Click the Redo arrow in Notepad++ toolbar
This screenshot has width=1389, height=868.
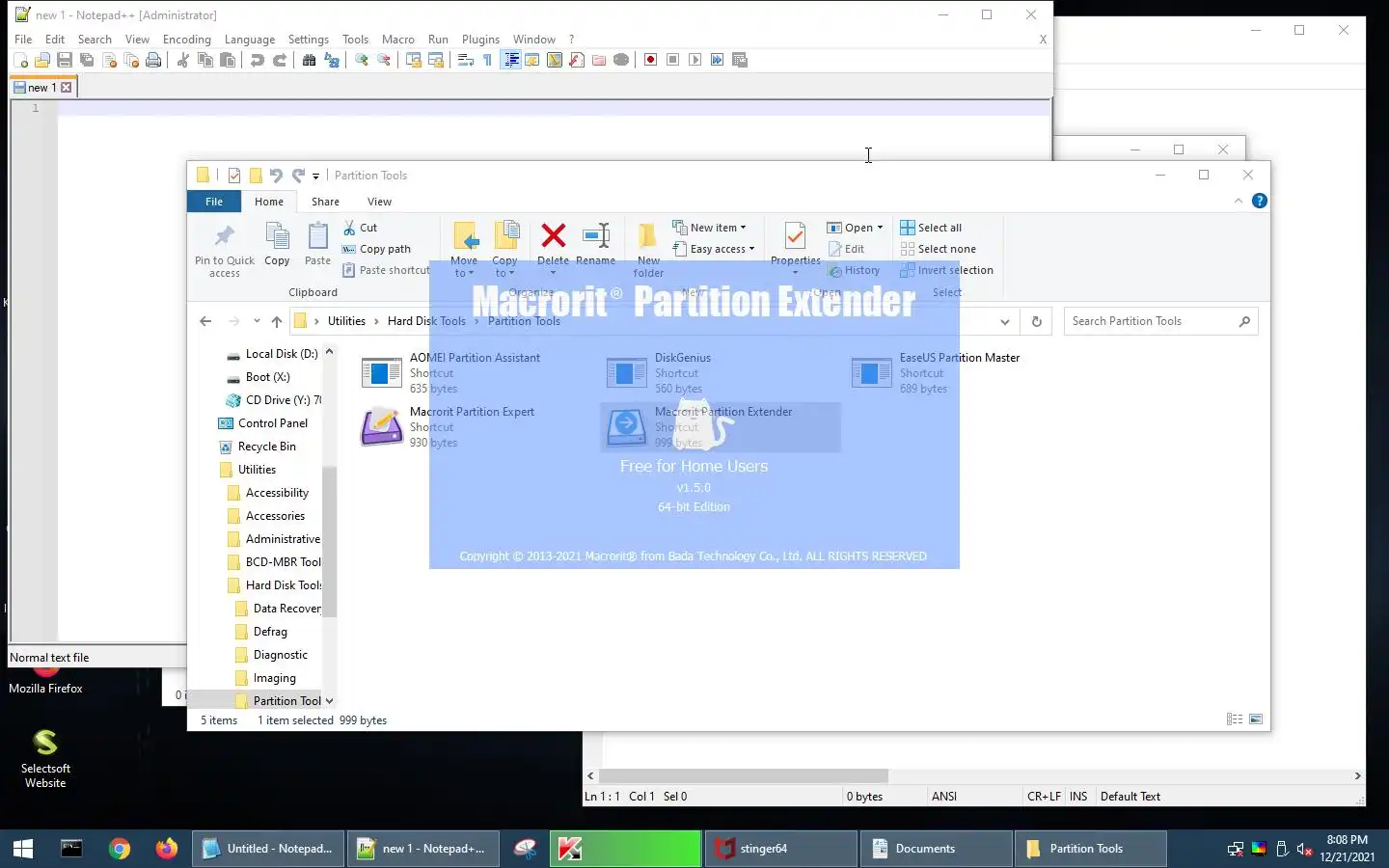click(280, 60)
